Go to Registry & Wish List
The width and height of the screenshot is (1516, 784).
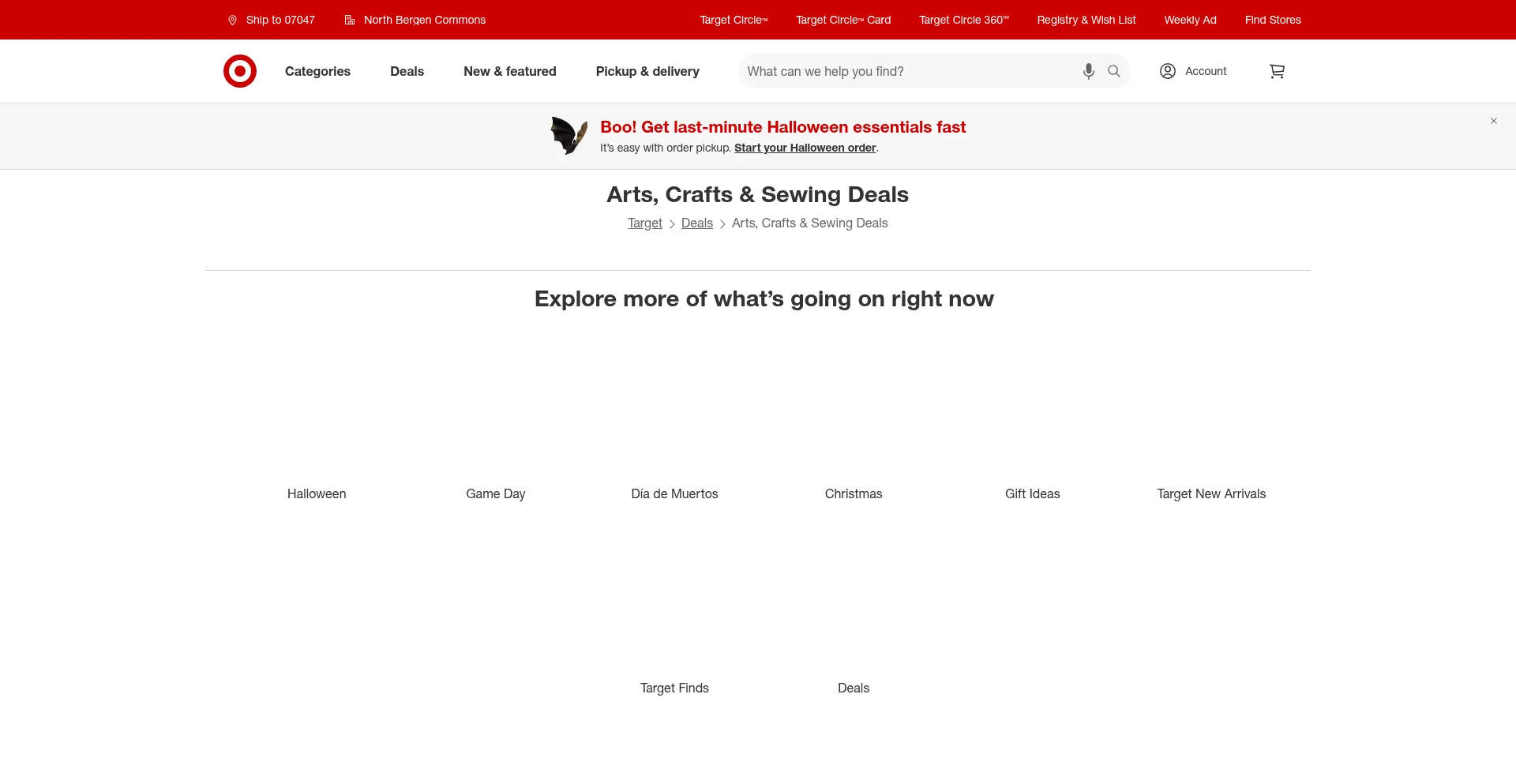pos(1086,20)
